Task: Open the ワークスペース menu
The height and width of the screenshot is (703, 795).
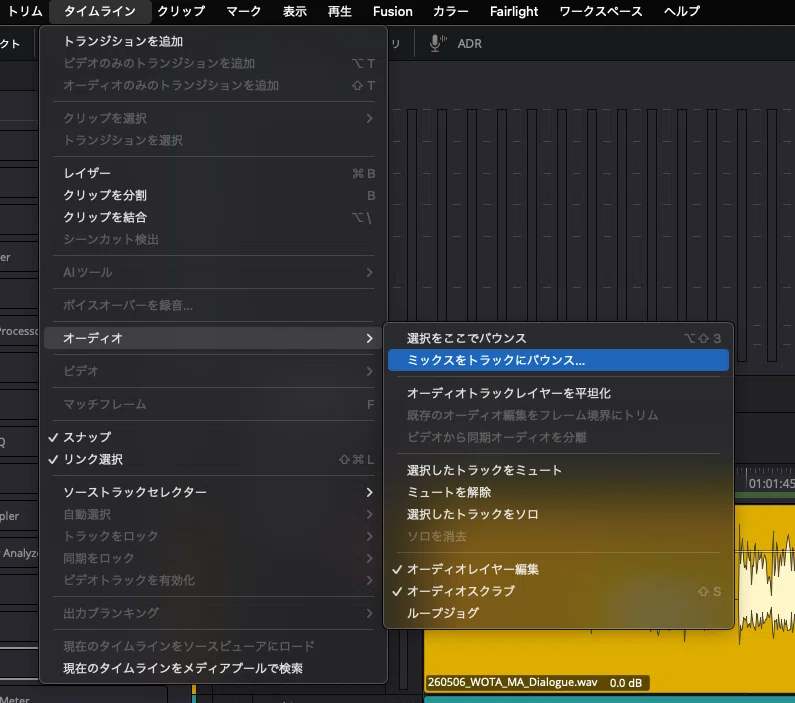Action: [x=601, y=11]
